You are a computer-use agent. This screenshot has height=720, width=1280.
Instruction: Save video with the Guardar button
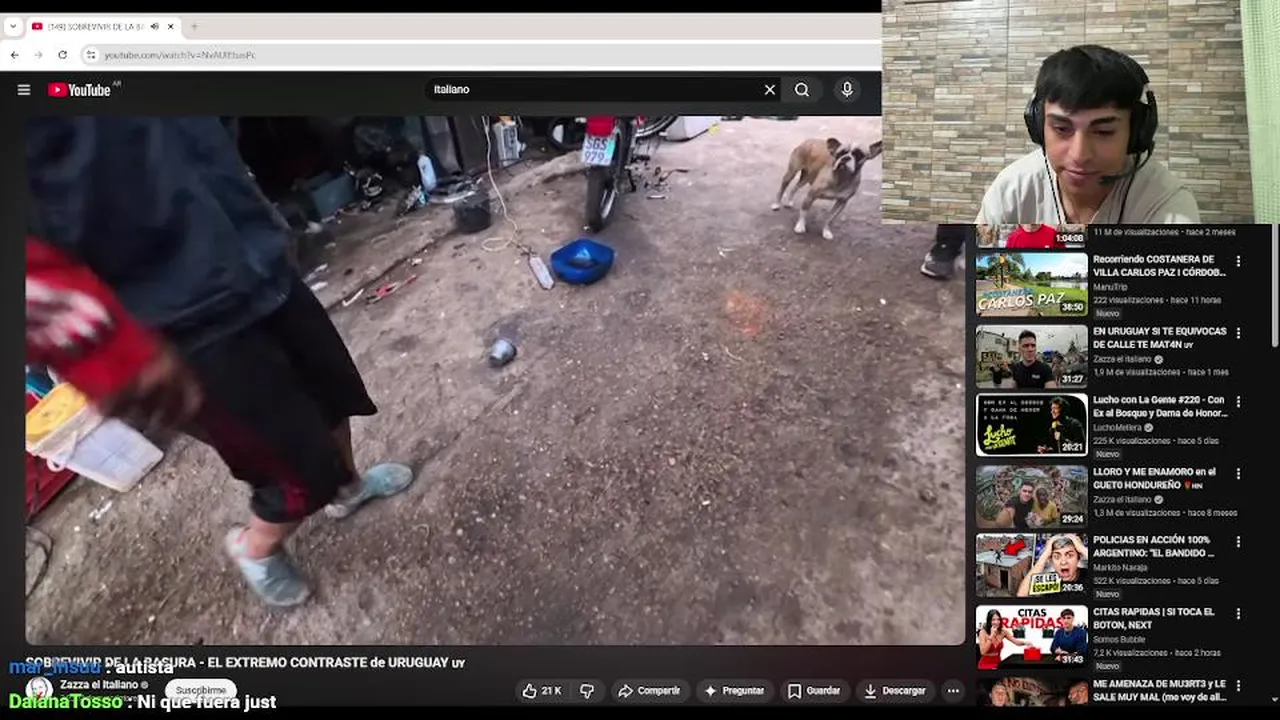point(814,691)
